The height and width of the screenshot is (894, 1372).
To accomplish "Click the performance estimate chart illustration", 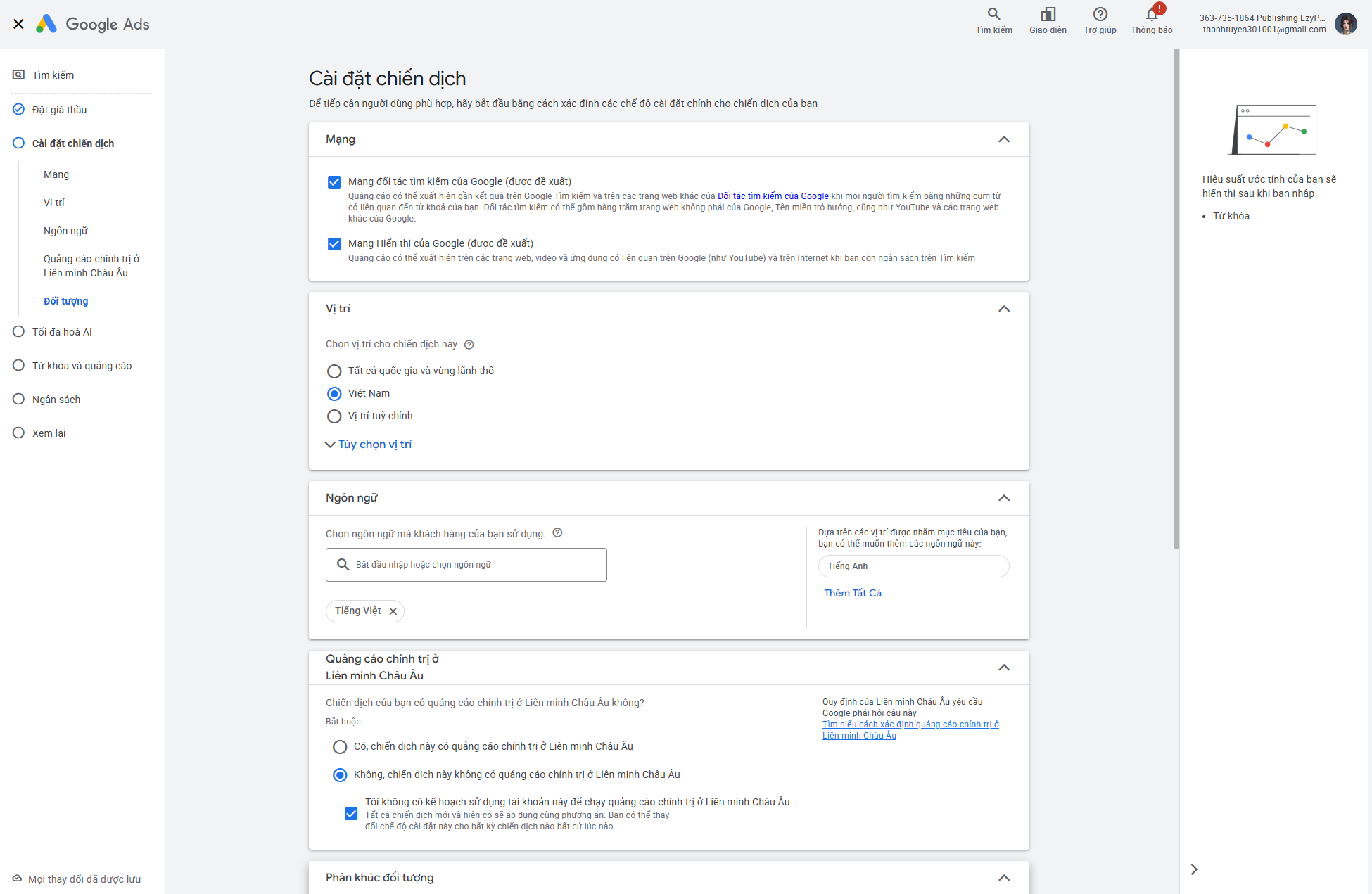I will pyautogui.click(x=1272, y=129).
